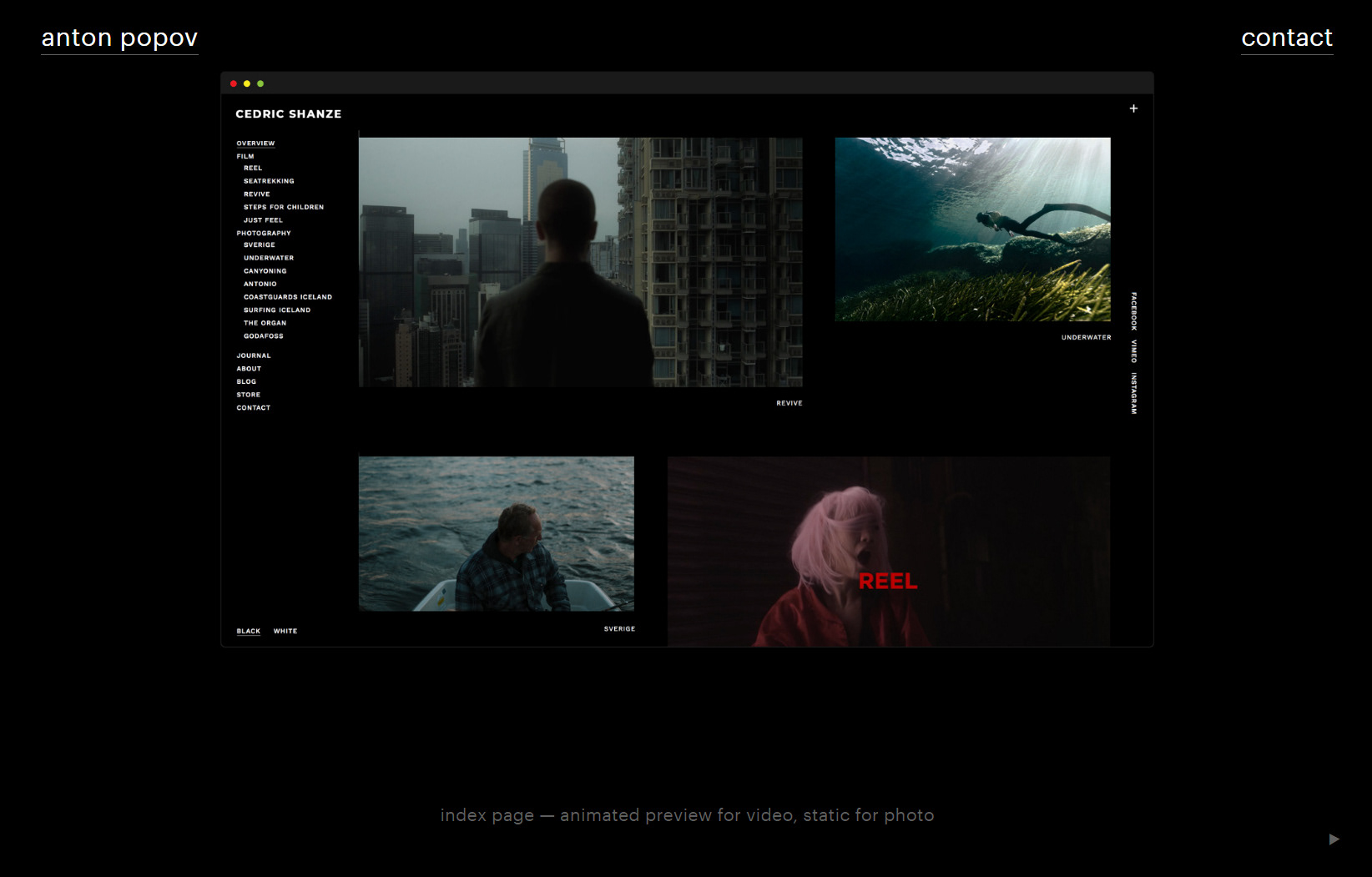Click the vertical Facebook link
1372x877 pixels.
(1133, 311)
